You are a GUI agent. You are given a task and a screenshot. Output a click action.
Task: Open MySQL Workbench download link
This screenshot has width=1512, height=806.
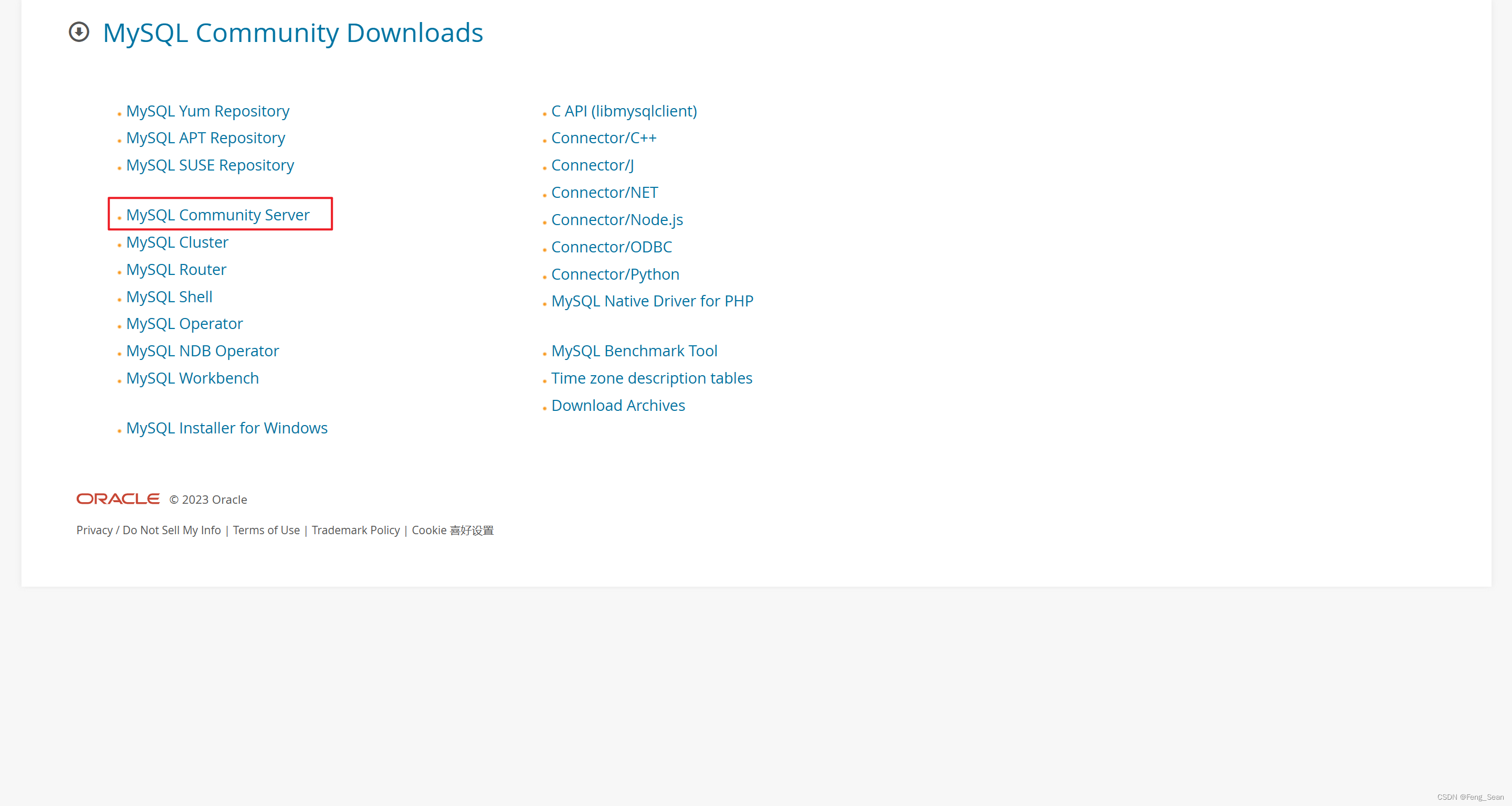coord(193,378)
